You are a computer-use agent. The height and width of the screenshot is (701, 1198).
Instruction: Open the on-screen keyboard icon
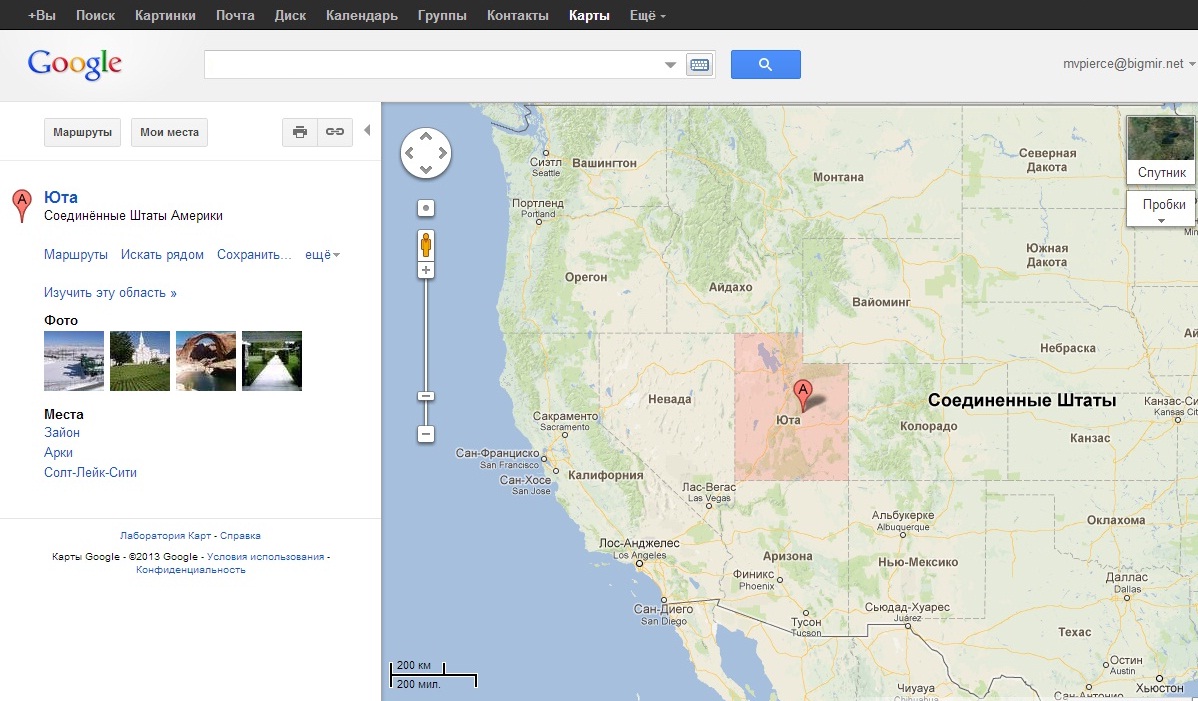(x=699, y=65)
